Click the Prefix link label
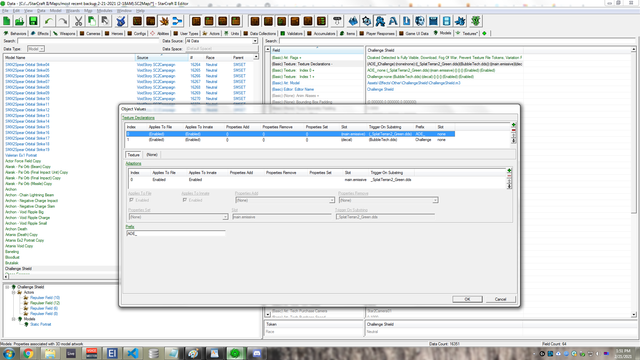The image size is (640, 360). pyautogui.click(x=130, y=227)
